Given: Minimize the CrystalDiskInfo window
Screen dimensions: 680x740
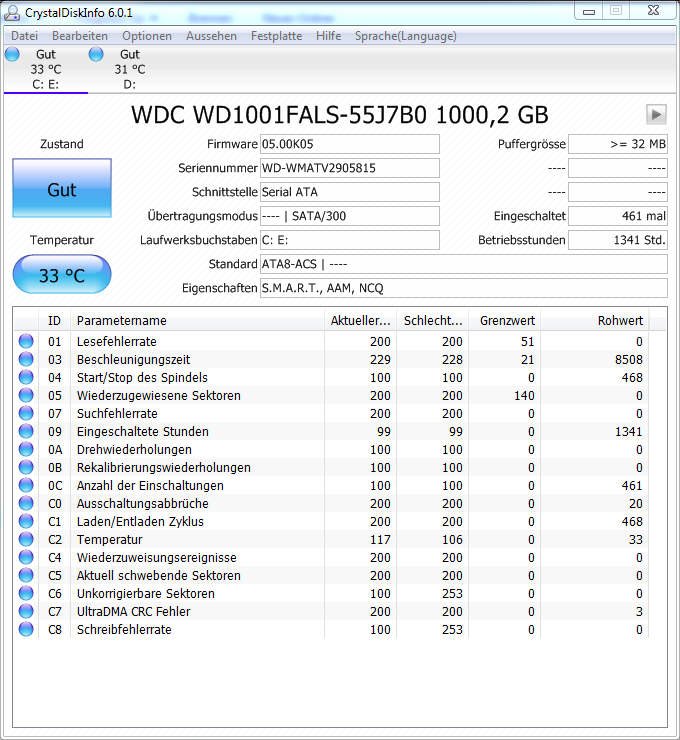Looking at the screenshot, I should [x=589, y=11].
